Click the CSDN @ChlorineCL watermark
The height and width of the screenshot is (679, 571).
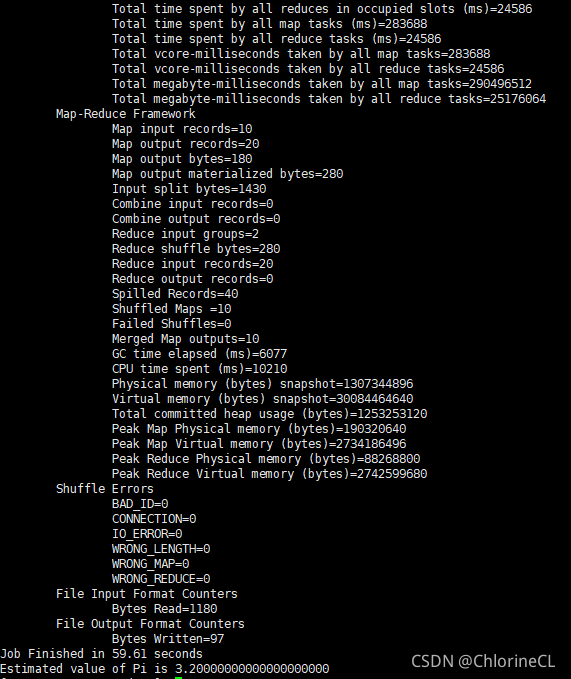[x=483, y=661]
